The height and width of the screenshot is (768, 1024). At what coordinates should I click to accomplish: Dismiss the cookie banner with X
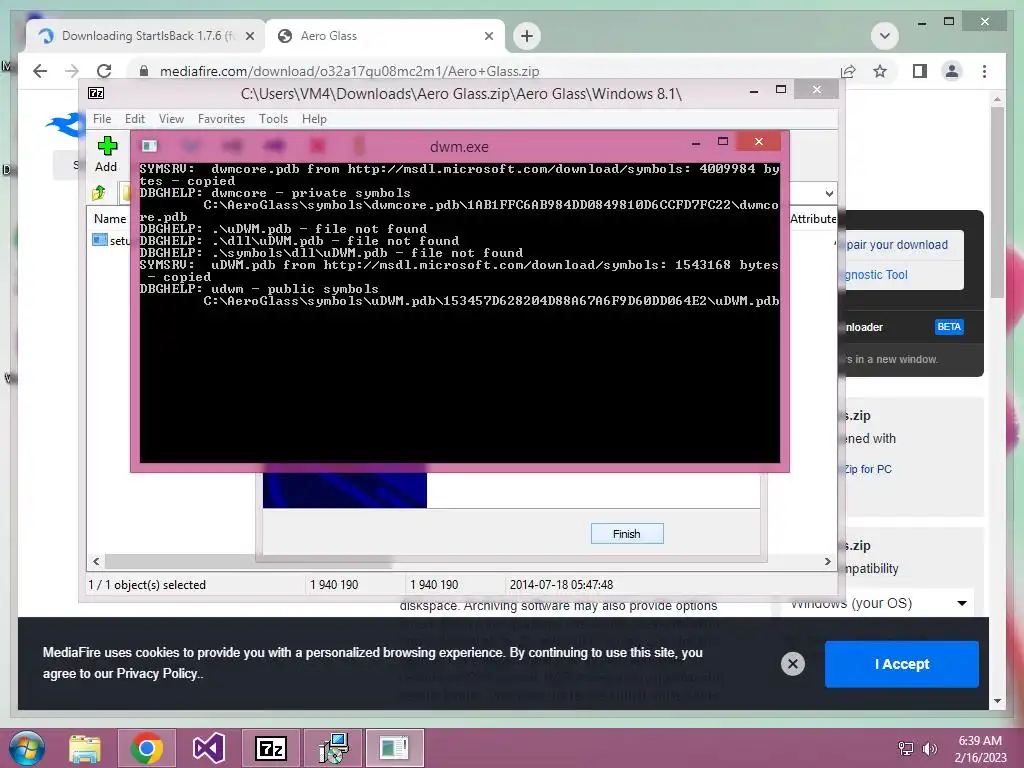[792, 664]
